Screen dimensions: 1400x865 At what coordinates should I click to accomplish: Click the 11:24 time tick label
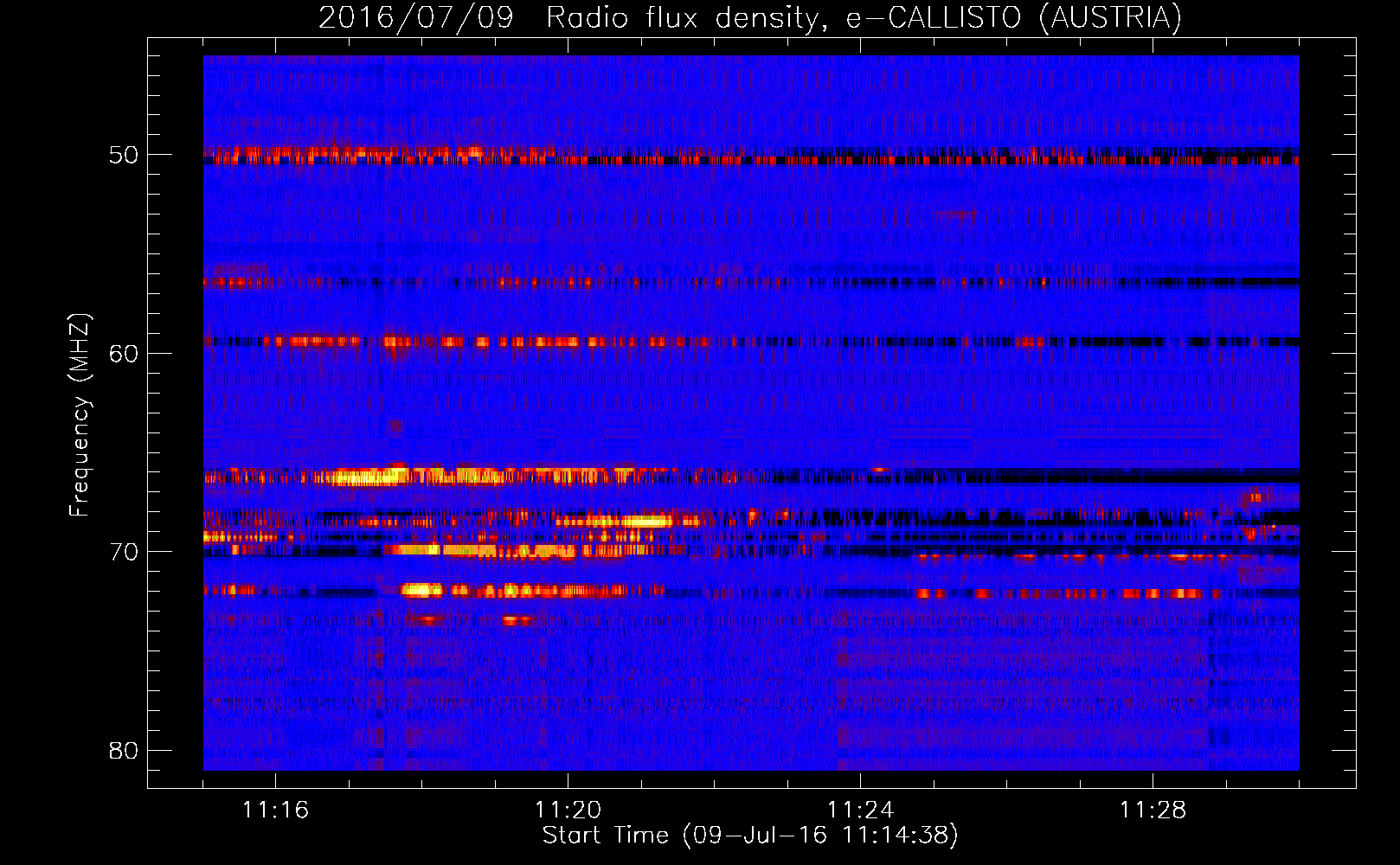860,811
